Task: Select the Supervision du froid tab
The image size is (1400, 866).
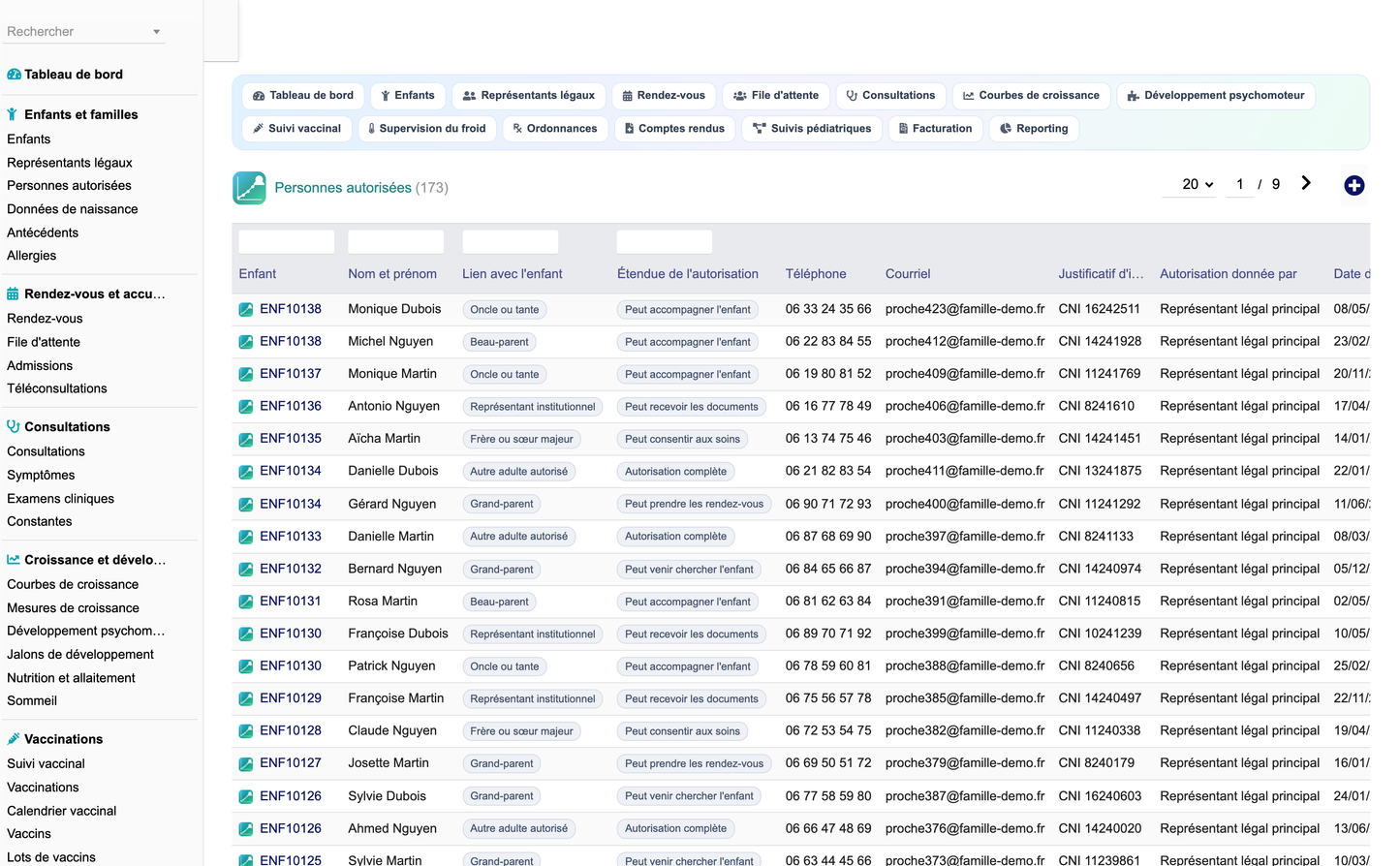Action: coord(427,129)
